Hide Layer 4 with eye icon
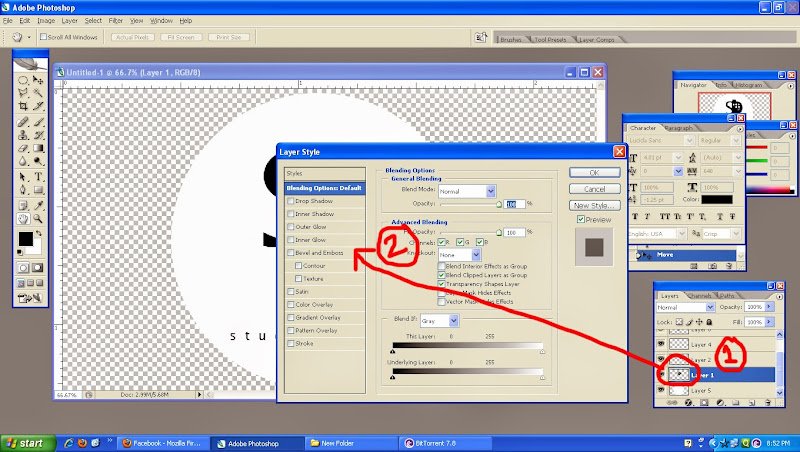Image resolution: width=800 pixels, height=452 pixels. 661,344
